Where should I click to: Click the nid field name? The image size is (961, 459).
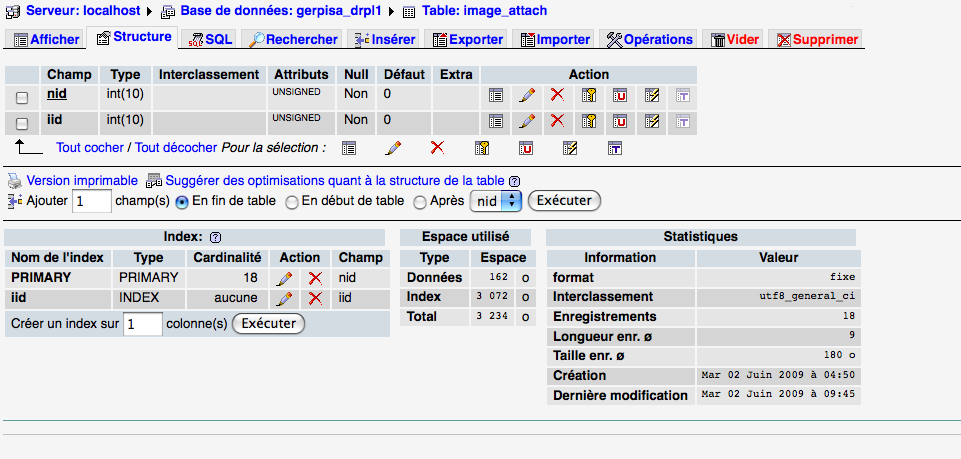coord(57,94)
